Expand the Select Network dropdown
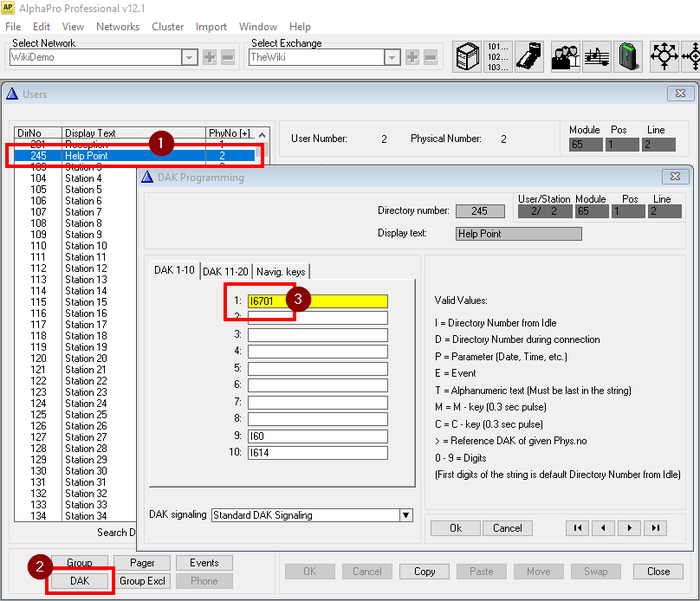 pos(190,58)
